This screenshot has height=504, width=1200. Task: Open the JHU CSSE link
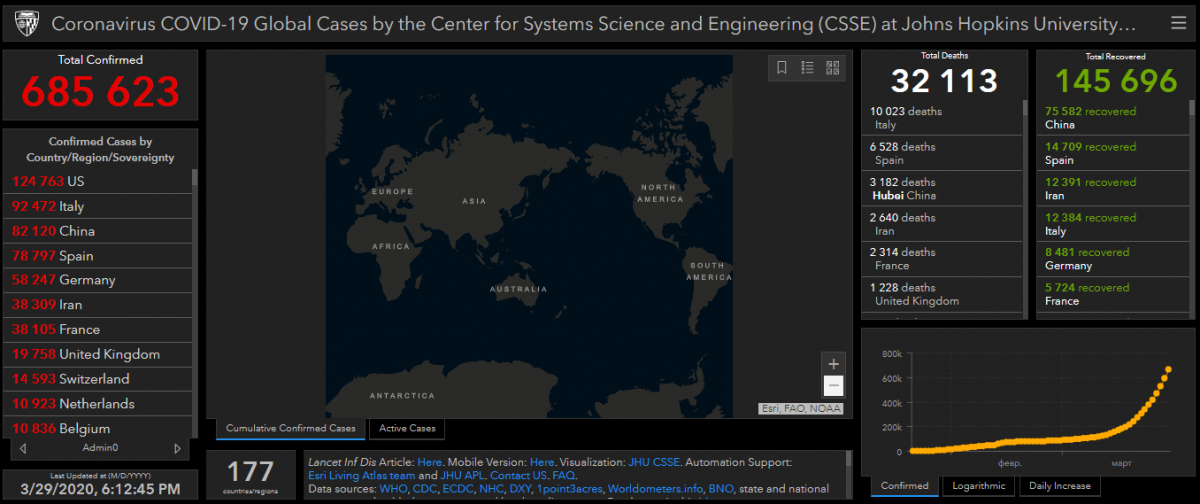pos(653,462)
